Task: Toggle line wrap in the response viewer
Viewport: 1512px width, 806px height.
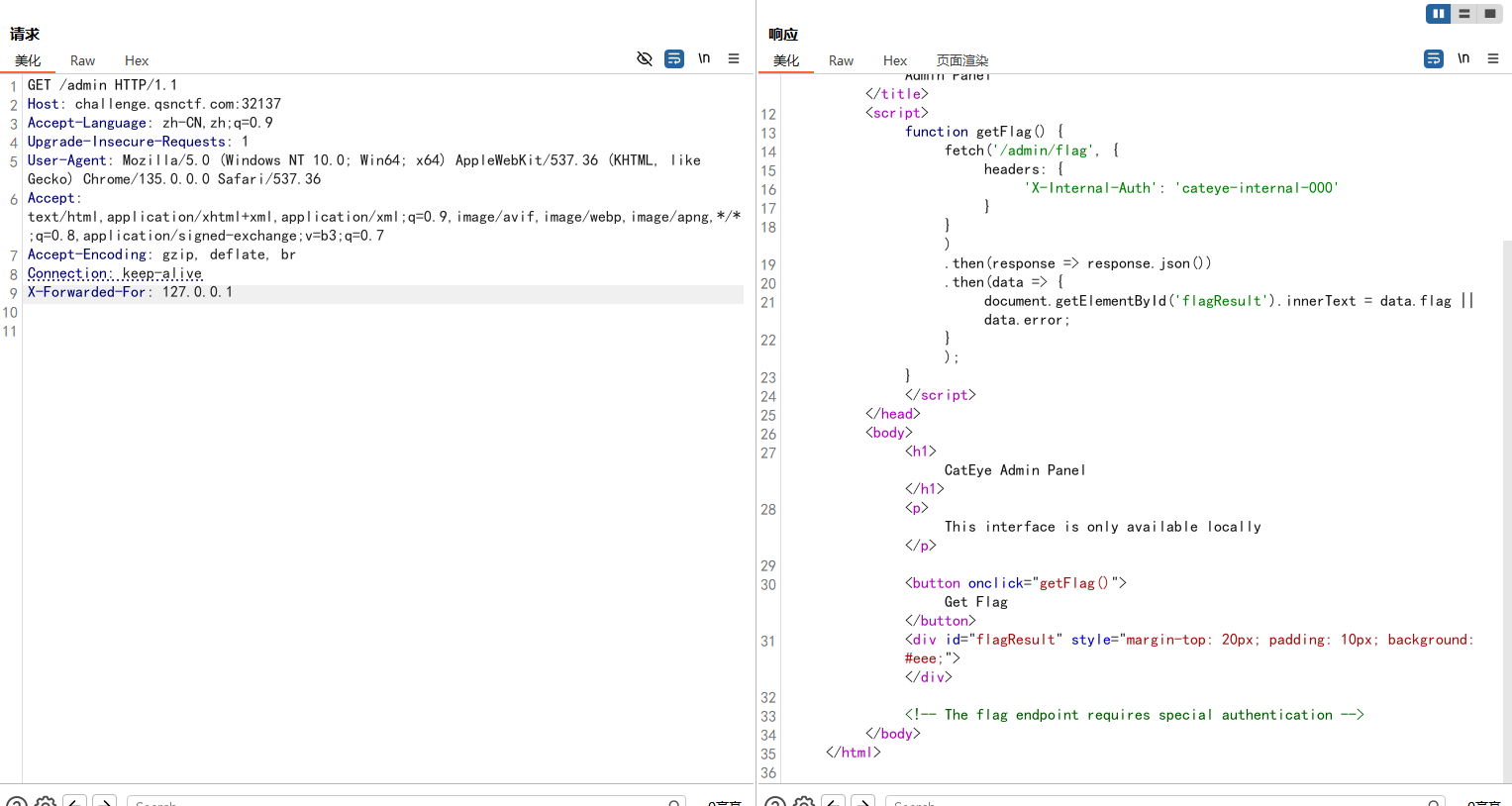Action: (1434, 59)
